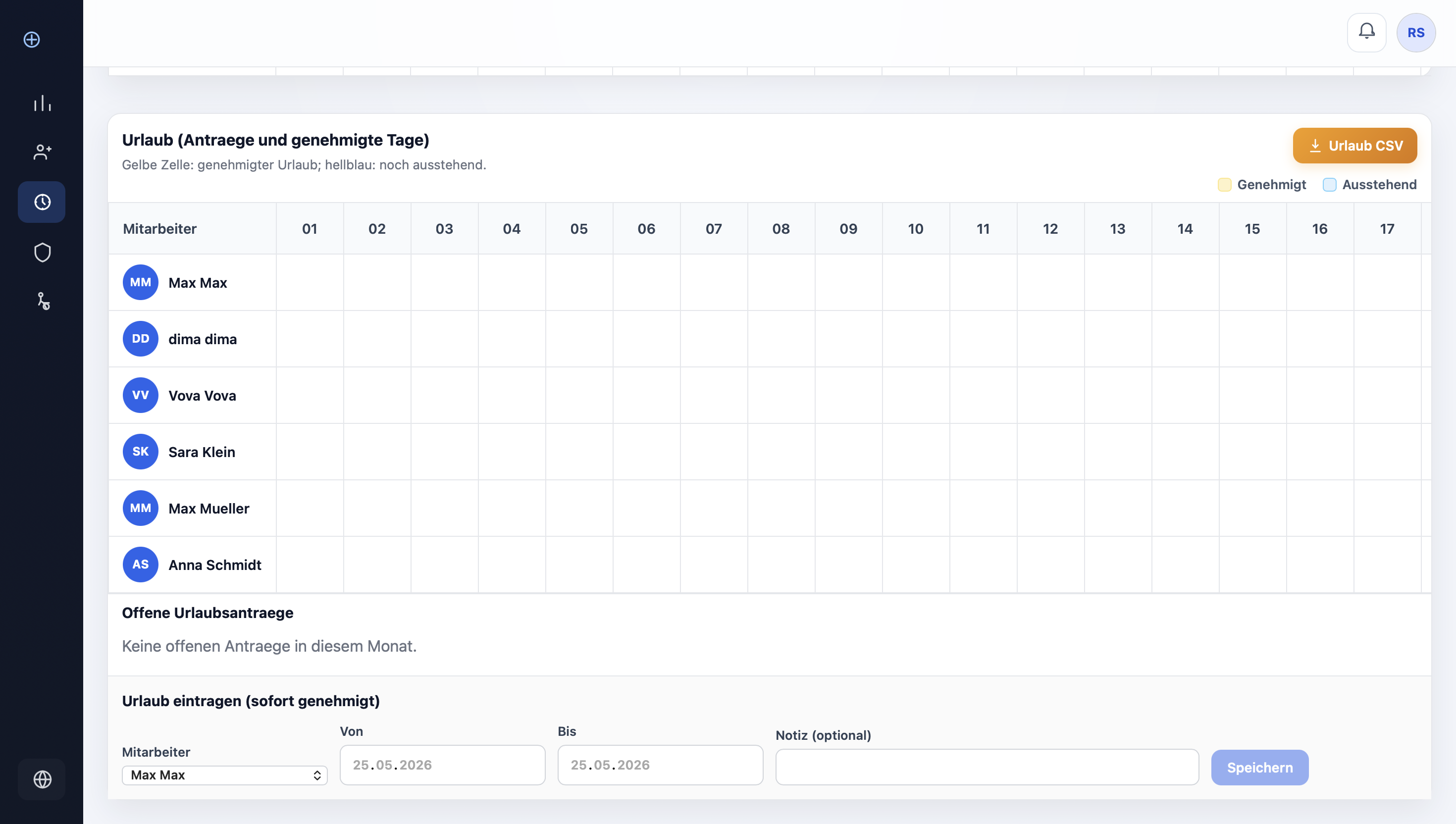Screen dimensions: 1456x824
Task: Click the light blue Ausstehend legend swatch
Action: [x=1329, y=185]
